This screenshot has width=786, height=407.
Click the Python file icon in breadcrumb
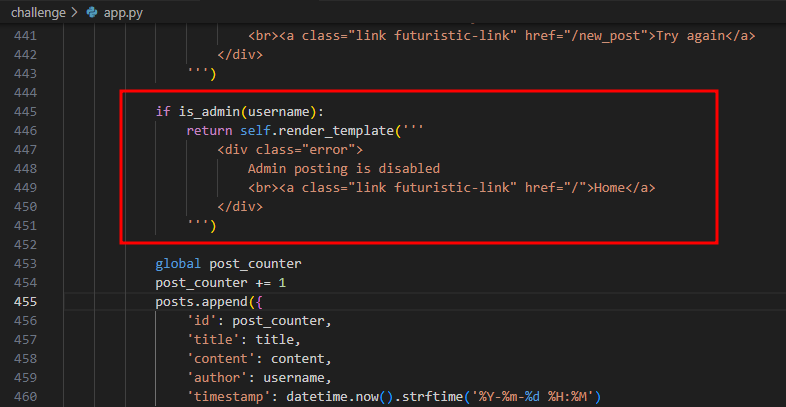(x=93, y=14)
